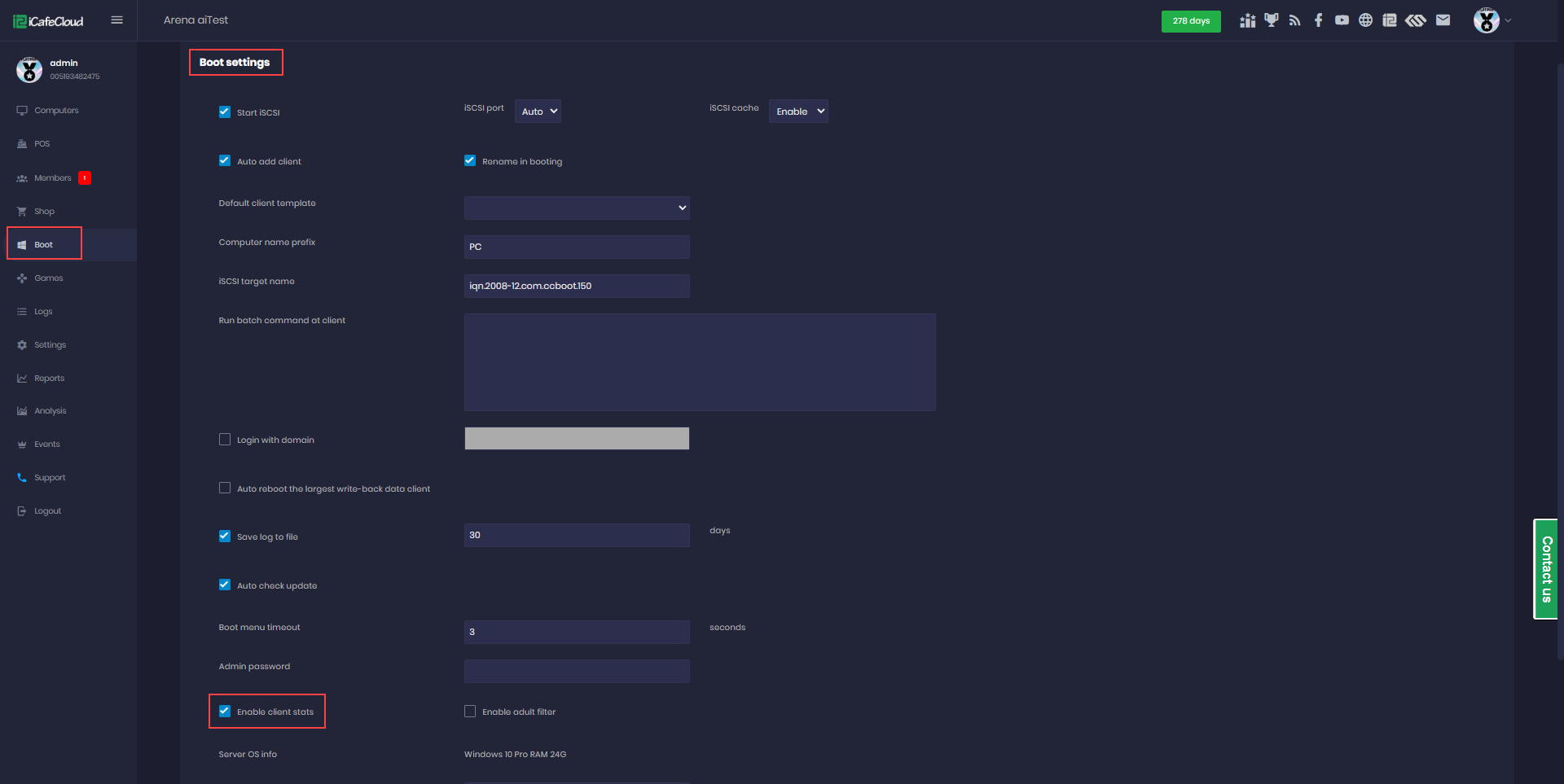Change the iSCSI cache dropdown
1564x784 pixels.
797,111
